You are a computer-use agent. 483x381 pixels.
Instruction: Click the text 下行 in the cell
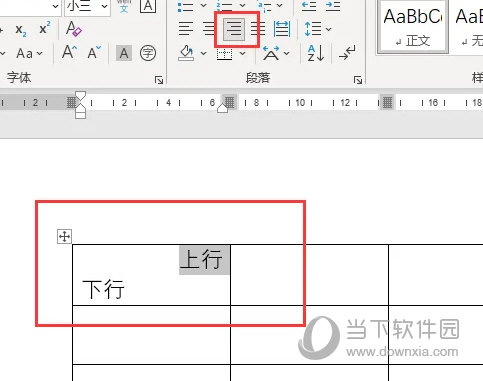[103, 289]
